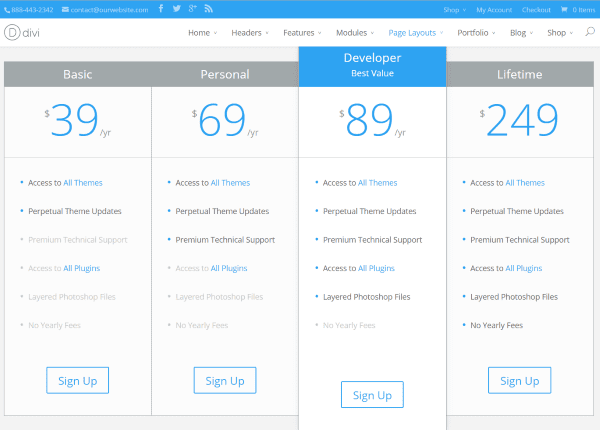
Task: Click the Facebook icon in top bar
Action: 161,8
